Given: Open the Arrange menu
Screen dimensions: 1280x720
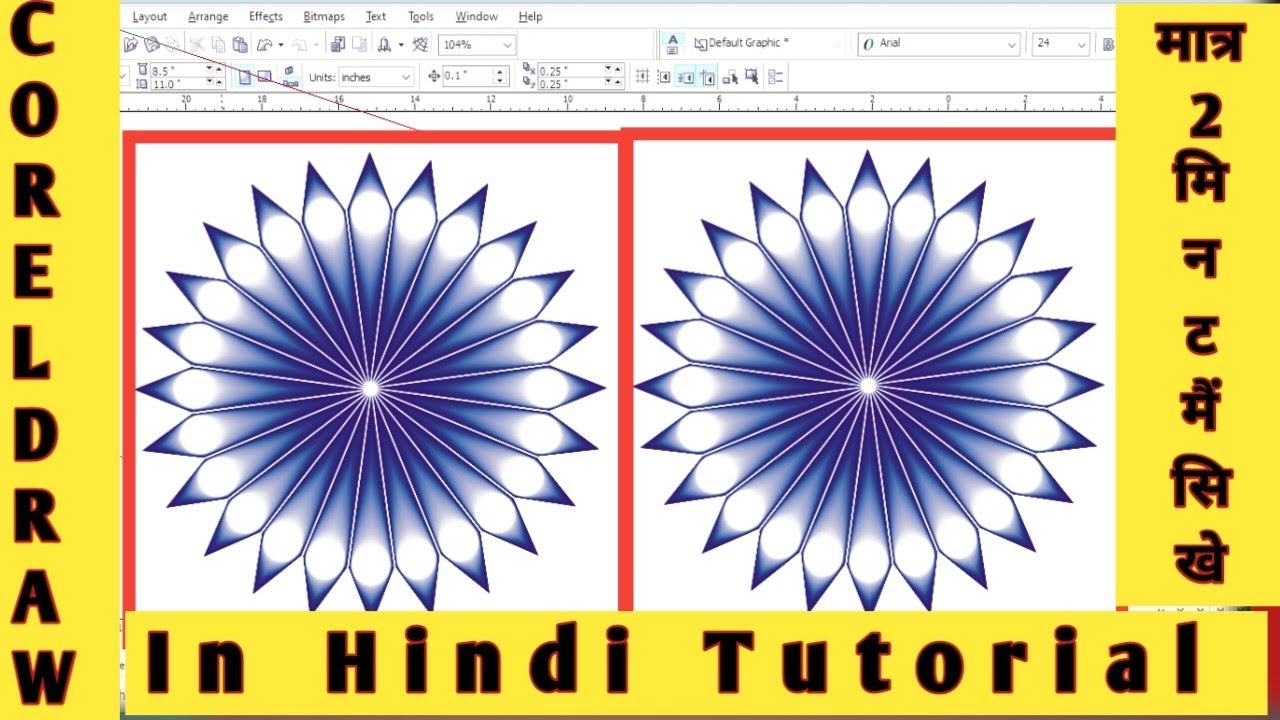Looking at the screenshot, I should pos(208,17).
